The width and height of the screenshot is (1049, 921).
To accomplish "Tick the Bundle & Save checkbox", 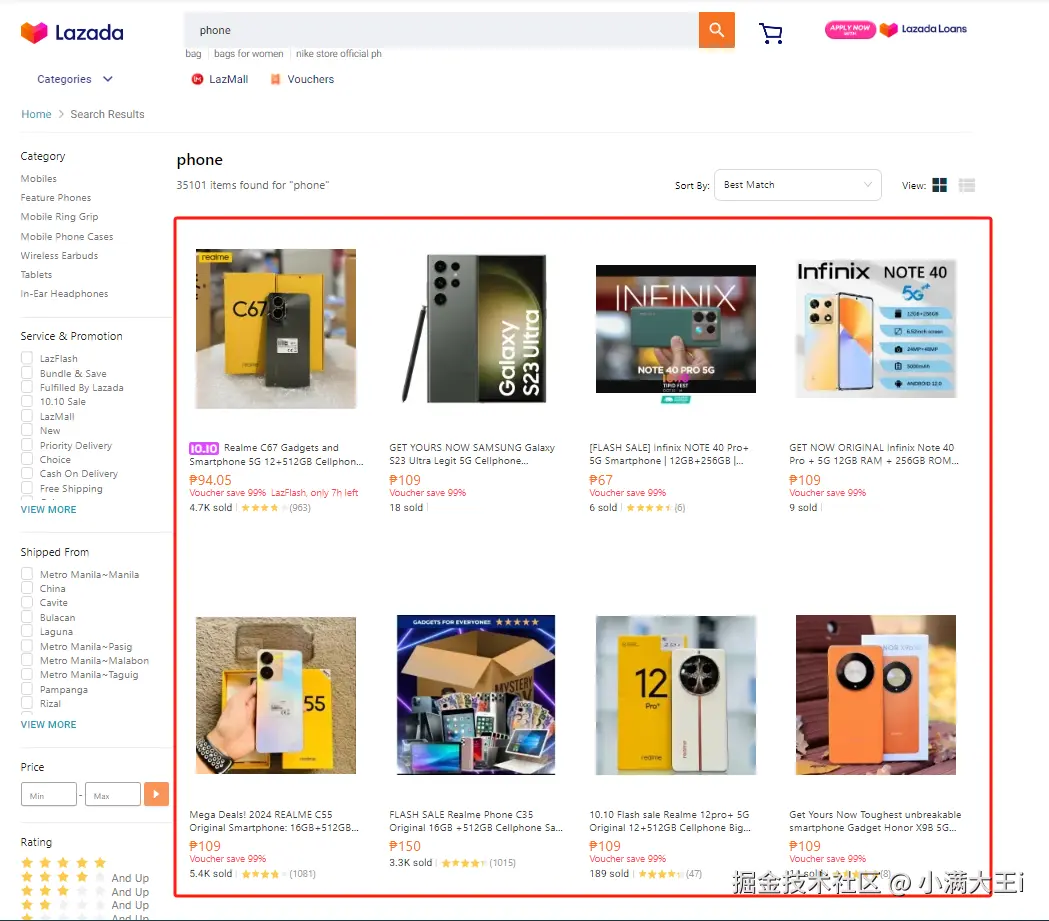I will point(27,373).
